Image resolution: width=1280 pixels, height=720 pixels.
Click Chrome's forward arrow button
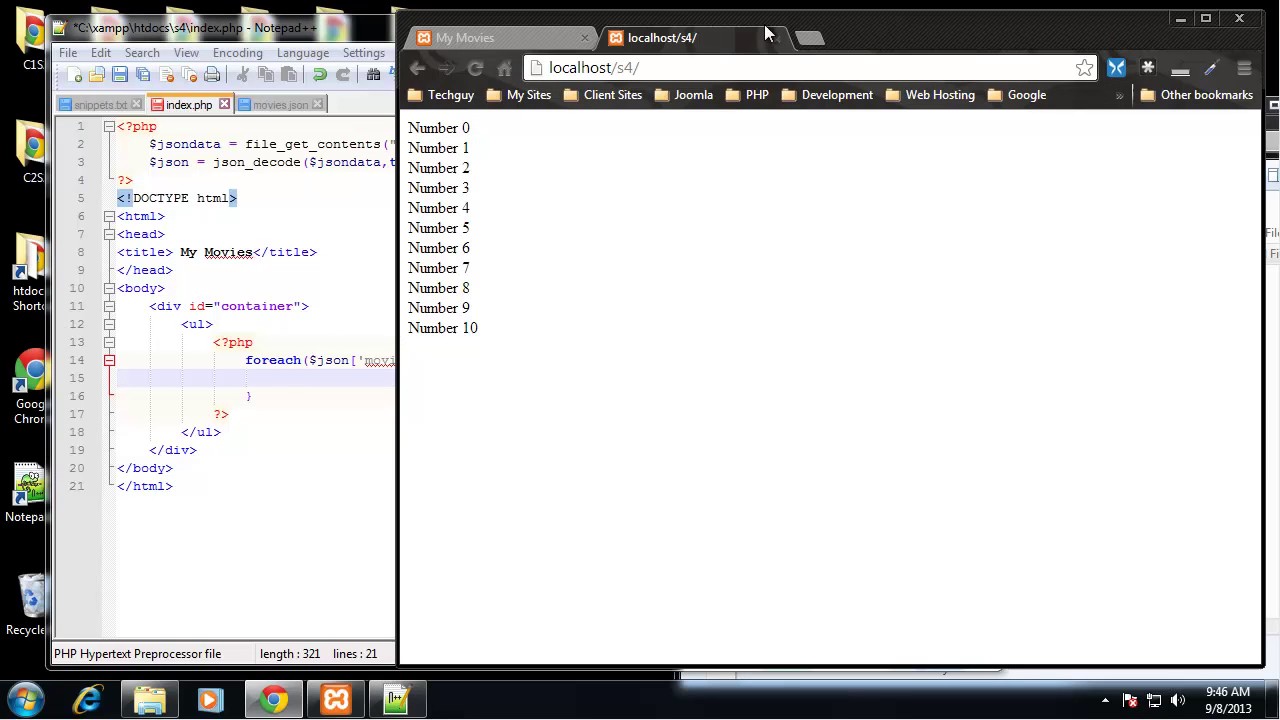point(446,68)
